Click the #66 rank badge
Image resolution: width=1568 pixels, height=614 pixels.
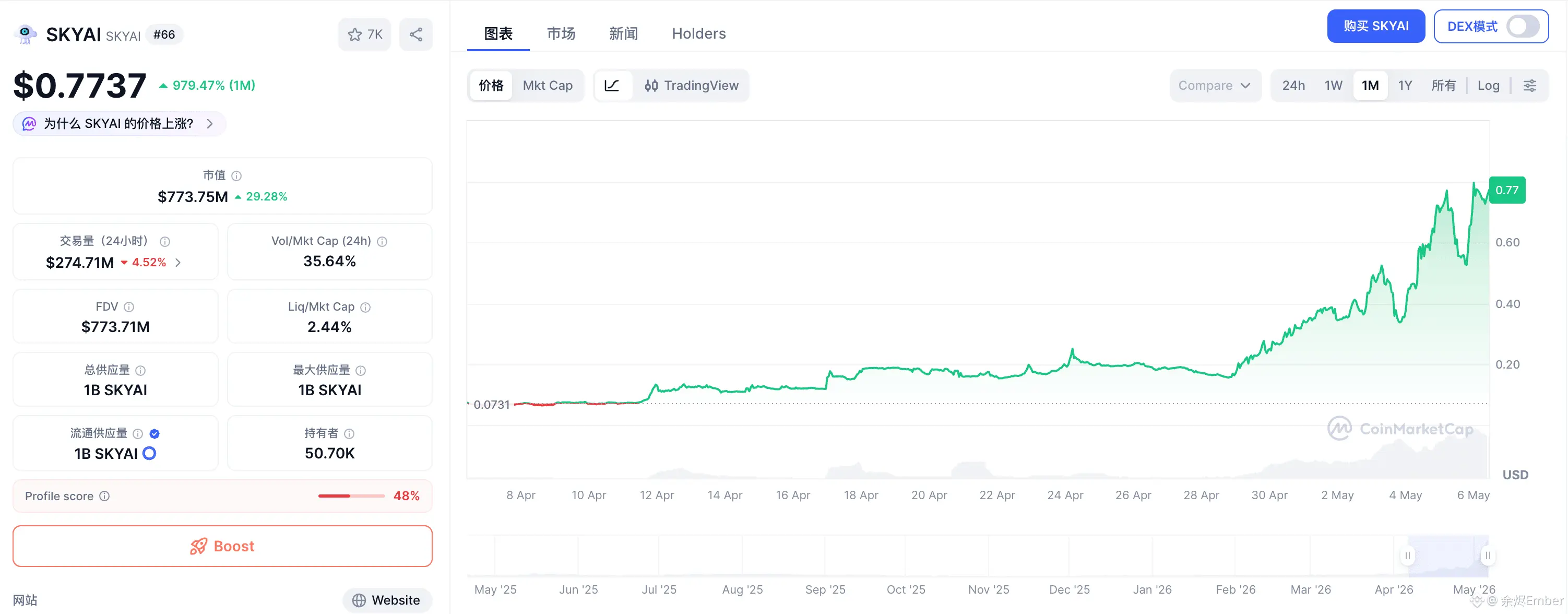click(164, 34)
